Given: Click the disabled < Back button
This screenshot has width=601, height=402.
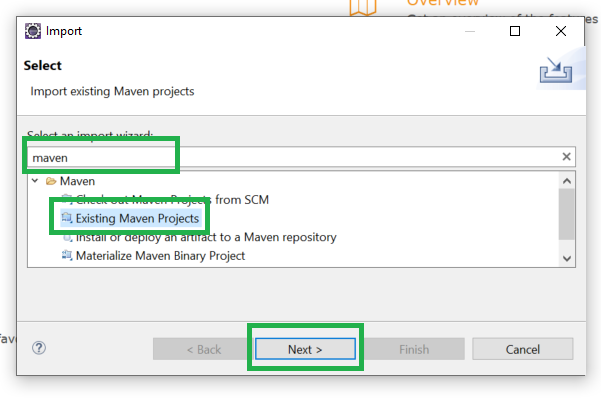Looking at the screenshot, I should 204,349.
